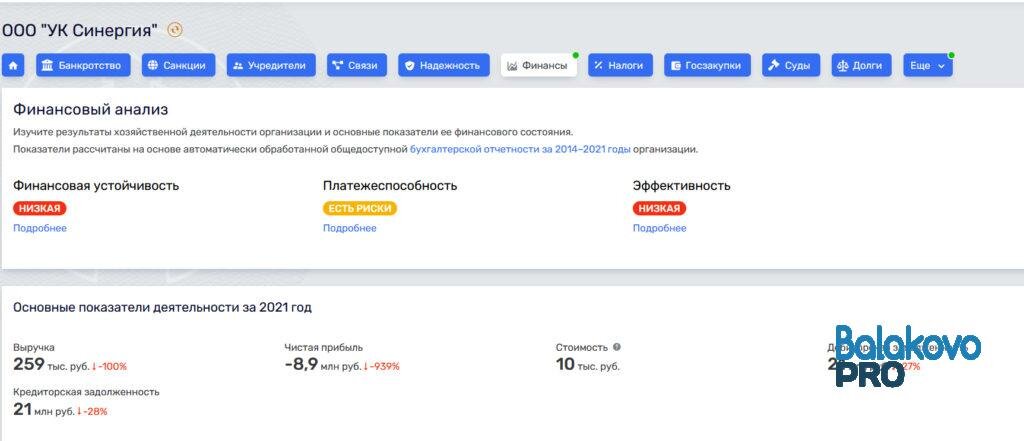Switch to the Госзакупки tab

(707, 65)
